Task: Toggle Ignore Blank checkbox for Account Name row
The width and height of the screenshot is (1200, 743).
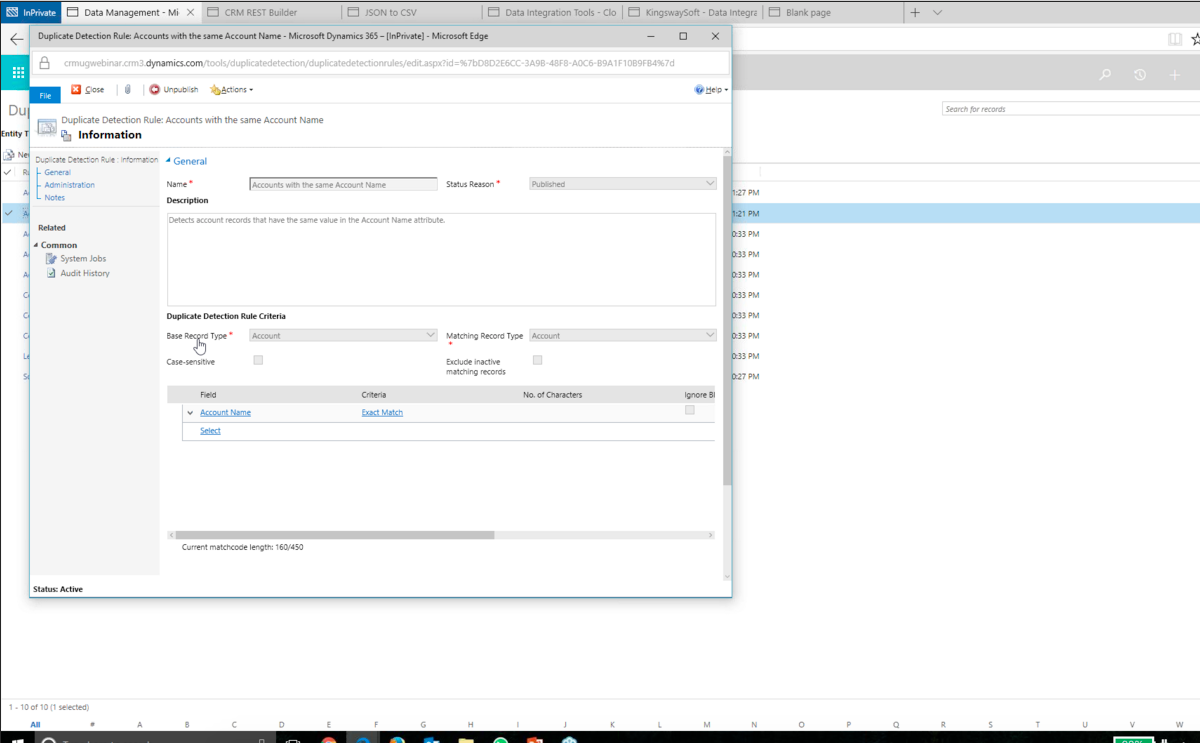Action: click(x=689, y=410)
